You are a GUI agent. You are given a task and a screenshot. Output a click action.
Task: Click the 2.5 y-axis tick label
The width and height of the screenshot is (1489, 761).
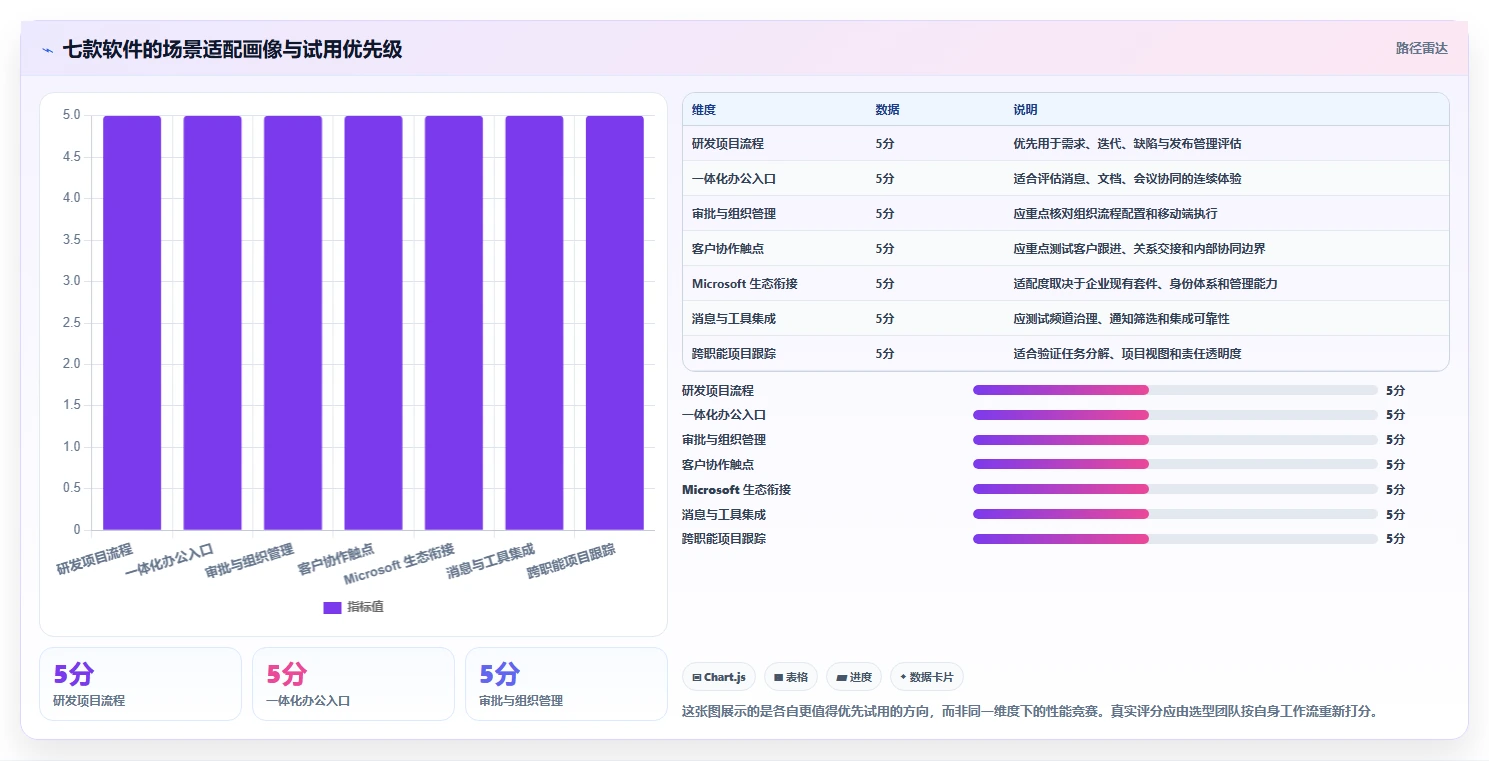pyautogui.click(x=71, y=322)
